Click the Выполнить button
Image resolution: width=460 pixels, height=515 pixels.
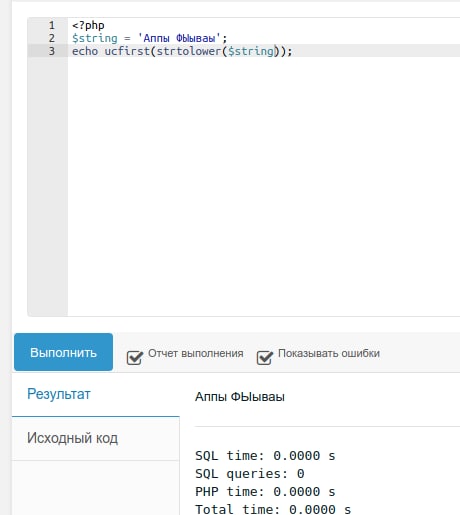pyautogui.click(x=63, y=352)
